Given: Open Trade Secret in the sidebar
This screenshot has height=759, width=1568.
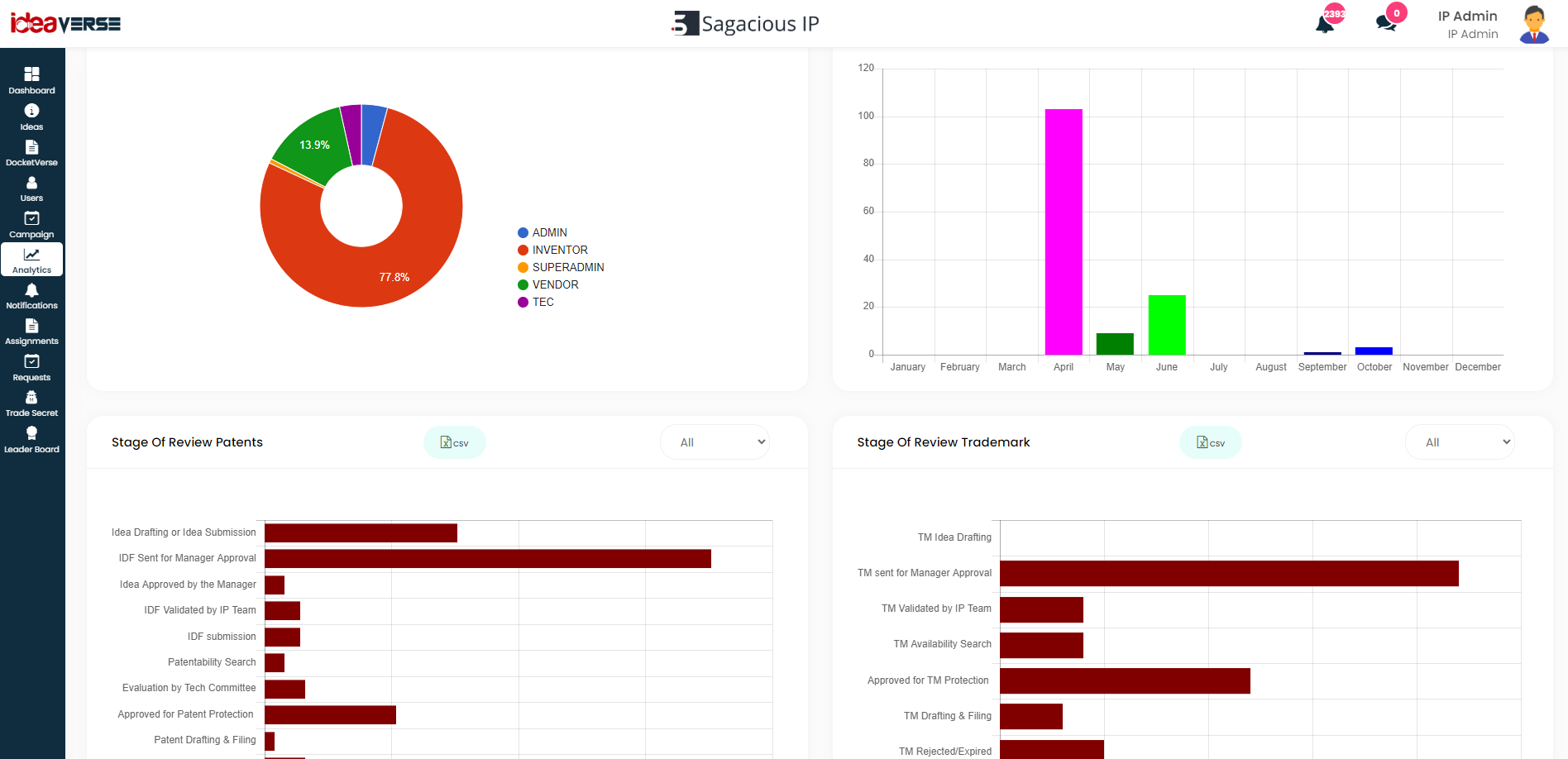Looking at the screenshot, I should pyautogui.click(x=31, y=403).
